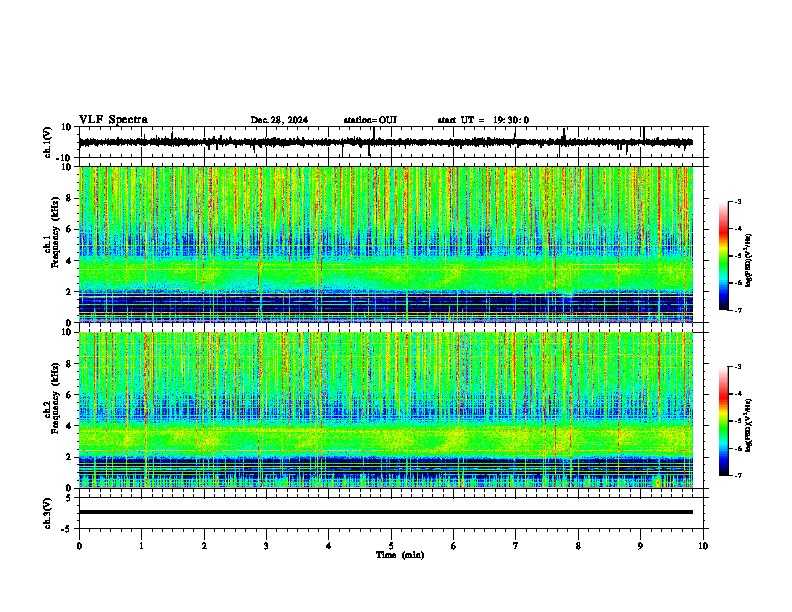Click the 'ch.3(V)' axis label
This screenshot has height=612, width=792.
click(48, 514)
